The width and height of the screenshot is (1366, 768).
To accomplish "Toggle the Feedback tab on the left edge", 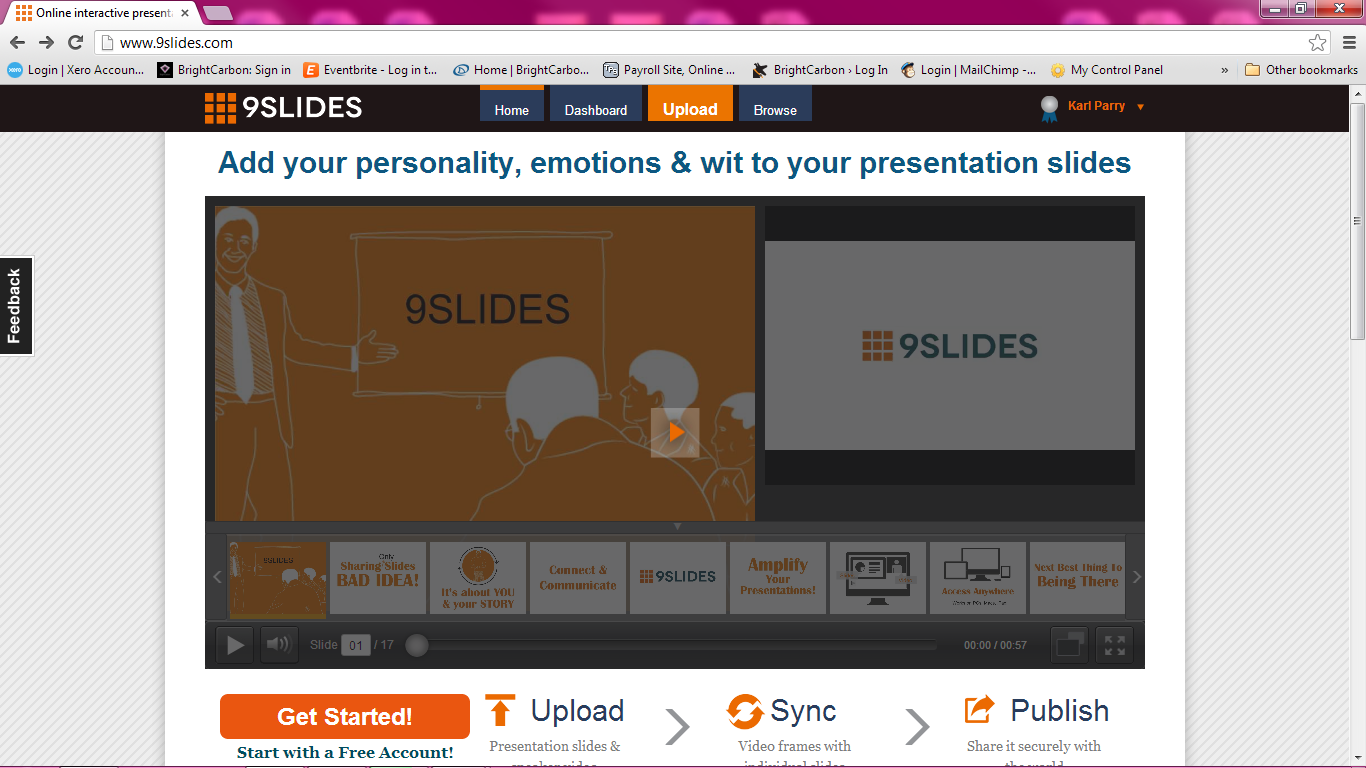I will click(16, 305).
